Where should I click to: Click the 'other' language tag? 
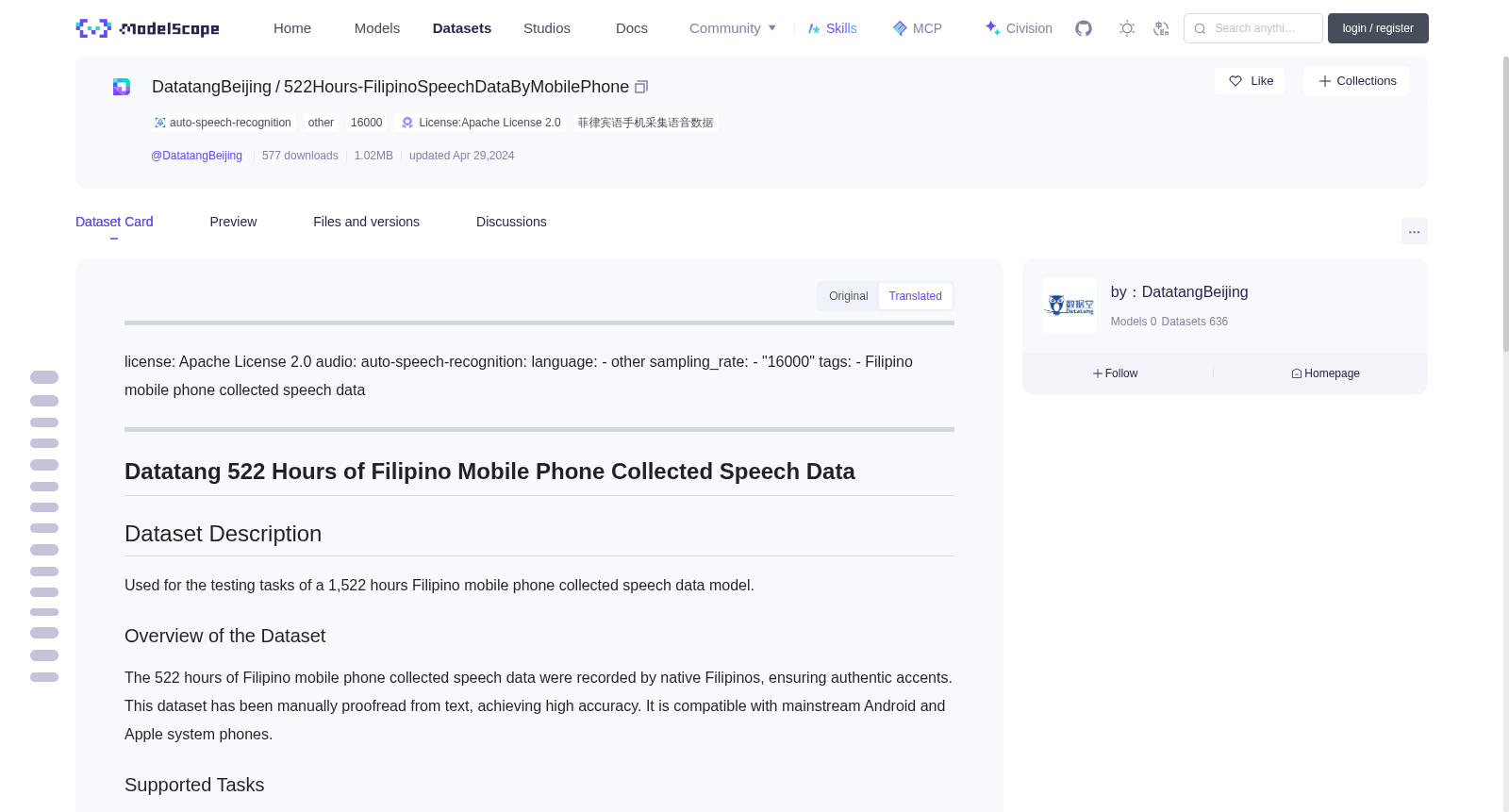tap(321, 123)
